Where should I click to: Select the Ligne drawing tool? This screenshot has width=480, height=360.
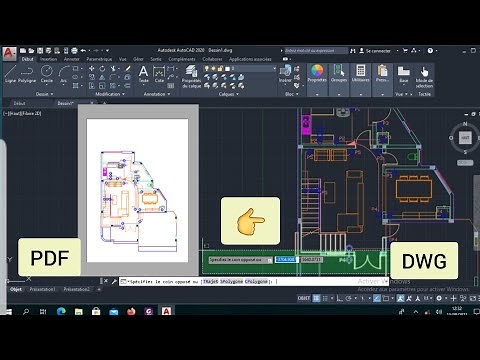[x=10, y=74]
